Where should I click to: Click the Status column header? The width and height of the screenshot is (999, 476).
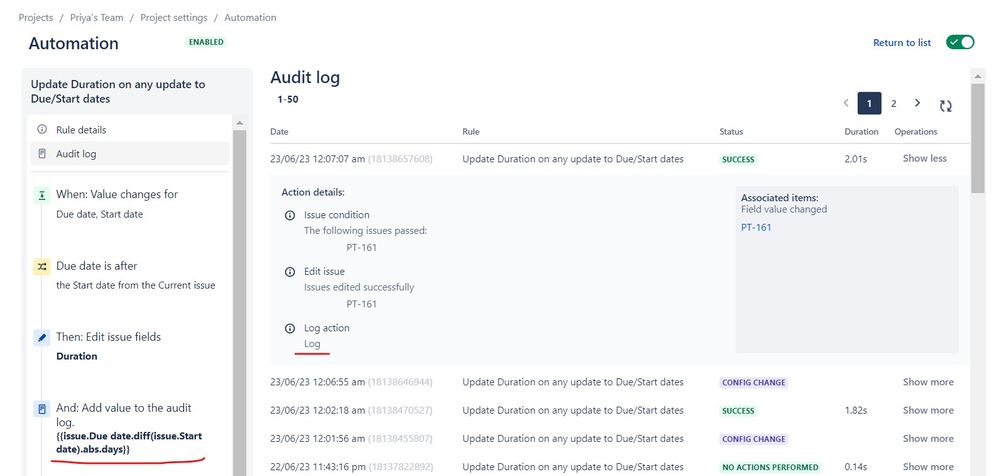point(731,132)
